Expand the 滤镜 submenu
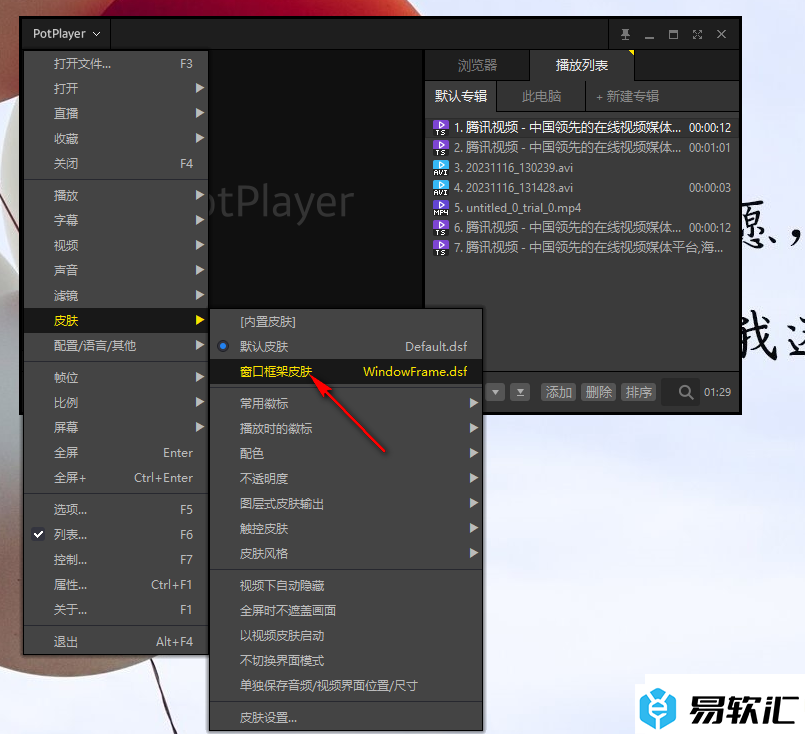The image size is (805, 734). (x=116, y=296)
